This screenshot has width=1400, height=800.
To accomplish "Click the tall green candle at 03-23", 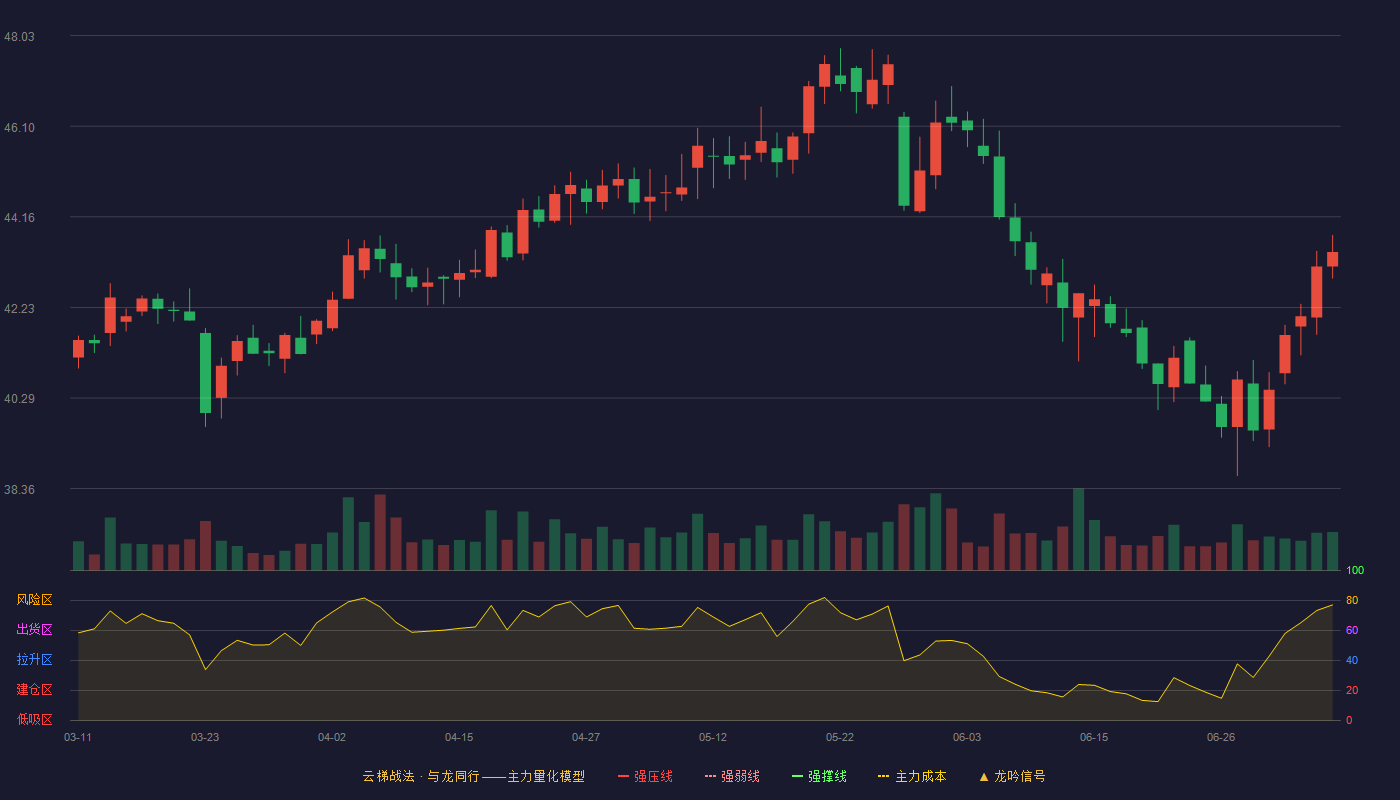I will (205, 373).
